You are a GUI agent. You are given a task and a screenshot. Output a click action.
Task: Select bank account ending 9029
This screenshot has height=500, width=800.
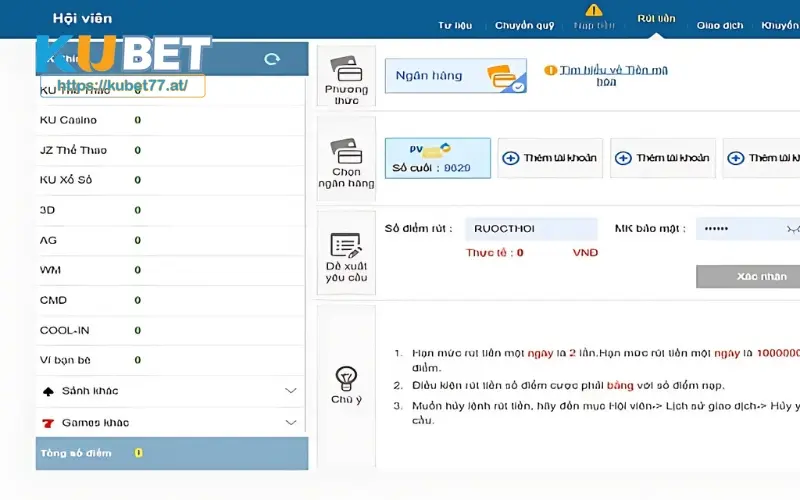(438, 158)
